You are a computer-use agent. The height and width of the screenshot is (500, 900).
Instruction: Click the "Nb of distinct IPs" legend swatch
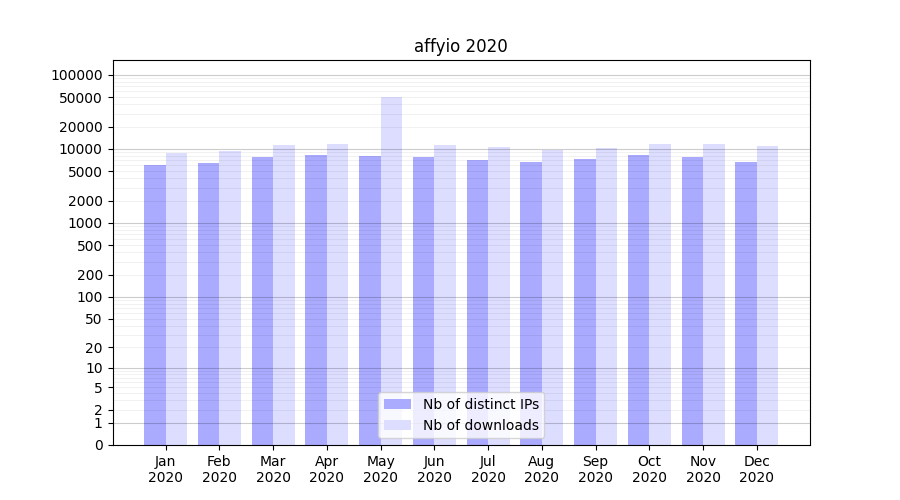point(398,404)
